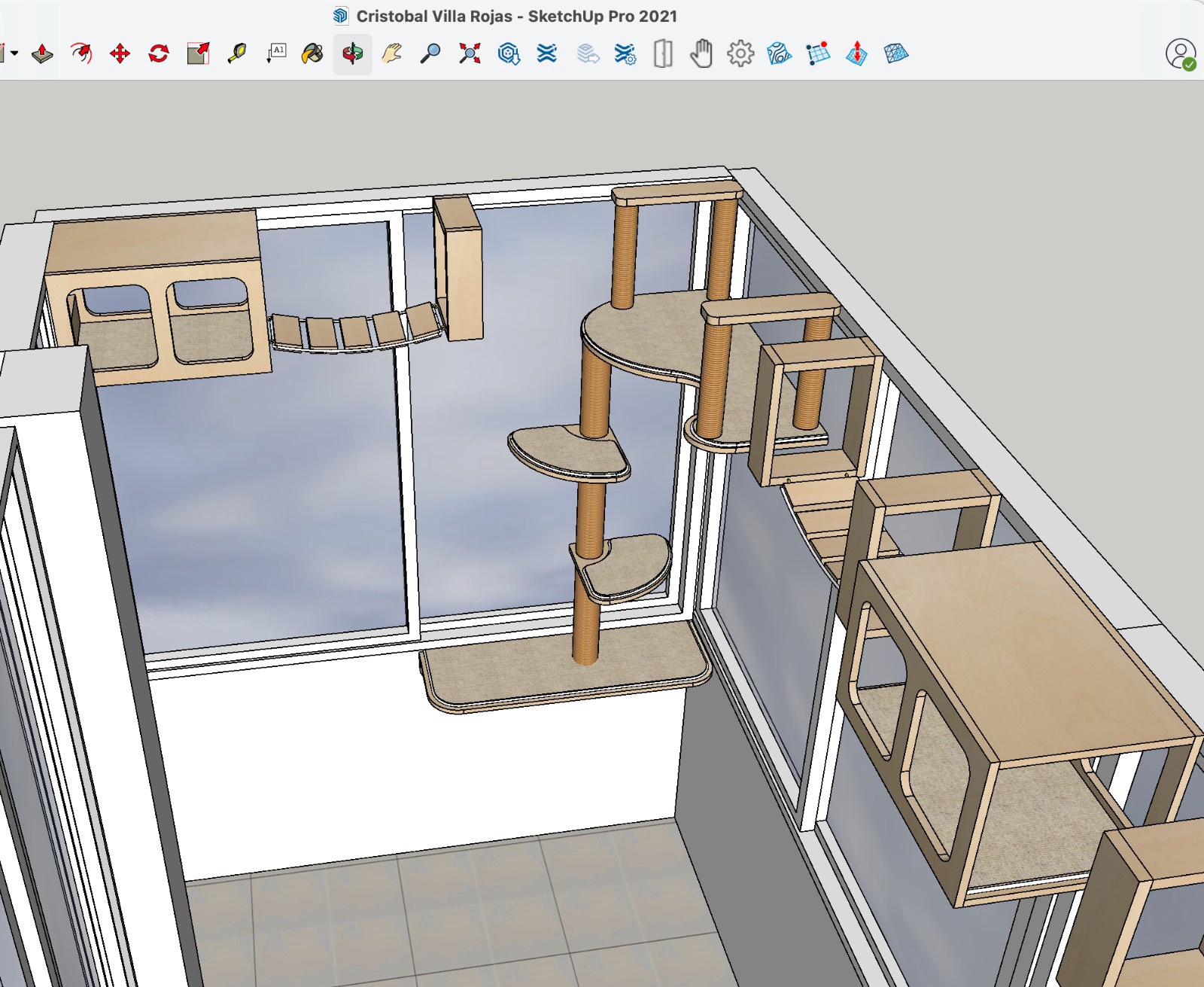This screenshot has height=987, width=1204.
Task: Select the Smoove sandbox tool
Action: tap(857, 53)
